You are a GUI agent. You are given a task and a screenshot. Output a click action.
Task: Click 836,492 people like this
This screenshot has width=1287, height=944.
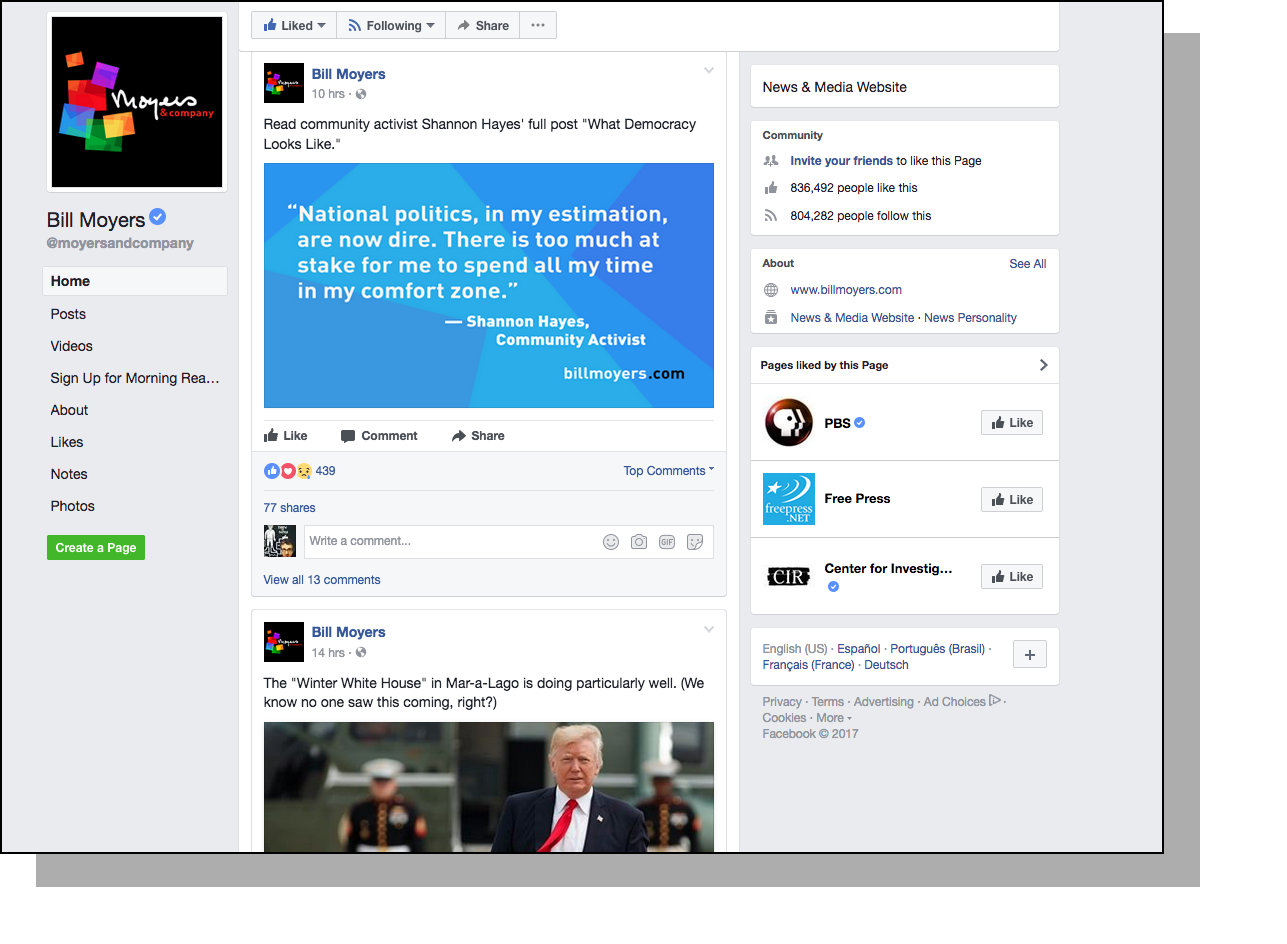coord(853,188)
